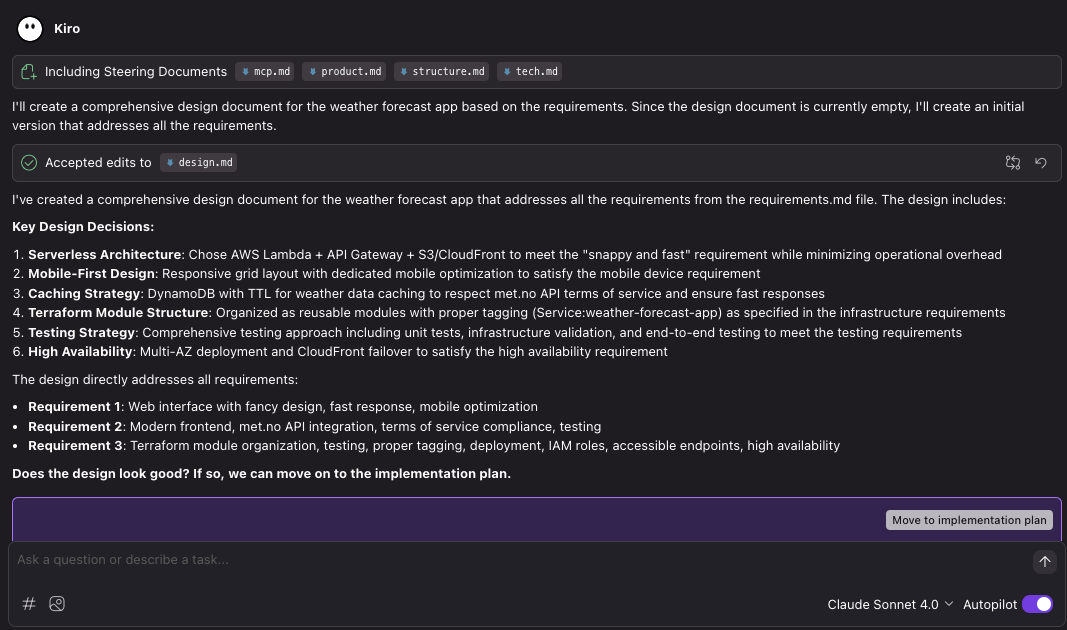View the diff of design.md changes
The height and width of the screenshot is (630, 1067).
[1012, 162]
